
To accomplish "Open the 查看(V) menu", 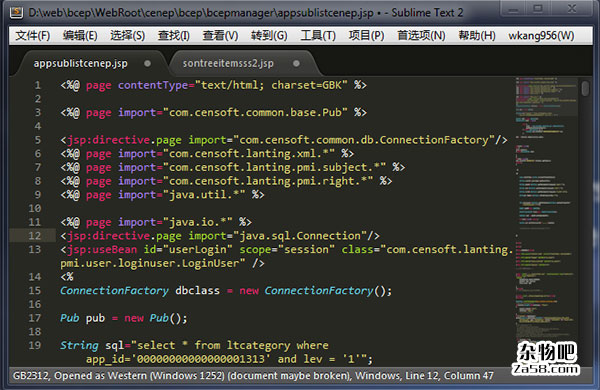I will coord(220,36).
